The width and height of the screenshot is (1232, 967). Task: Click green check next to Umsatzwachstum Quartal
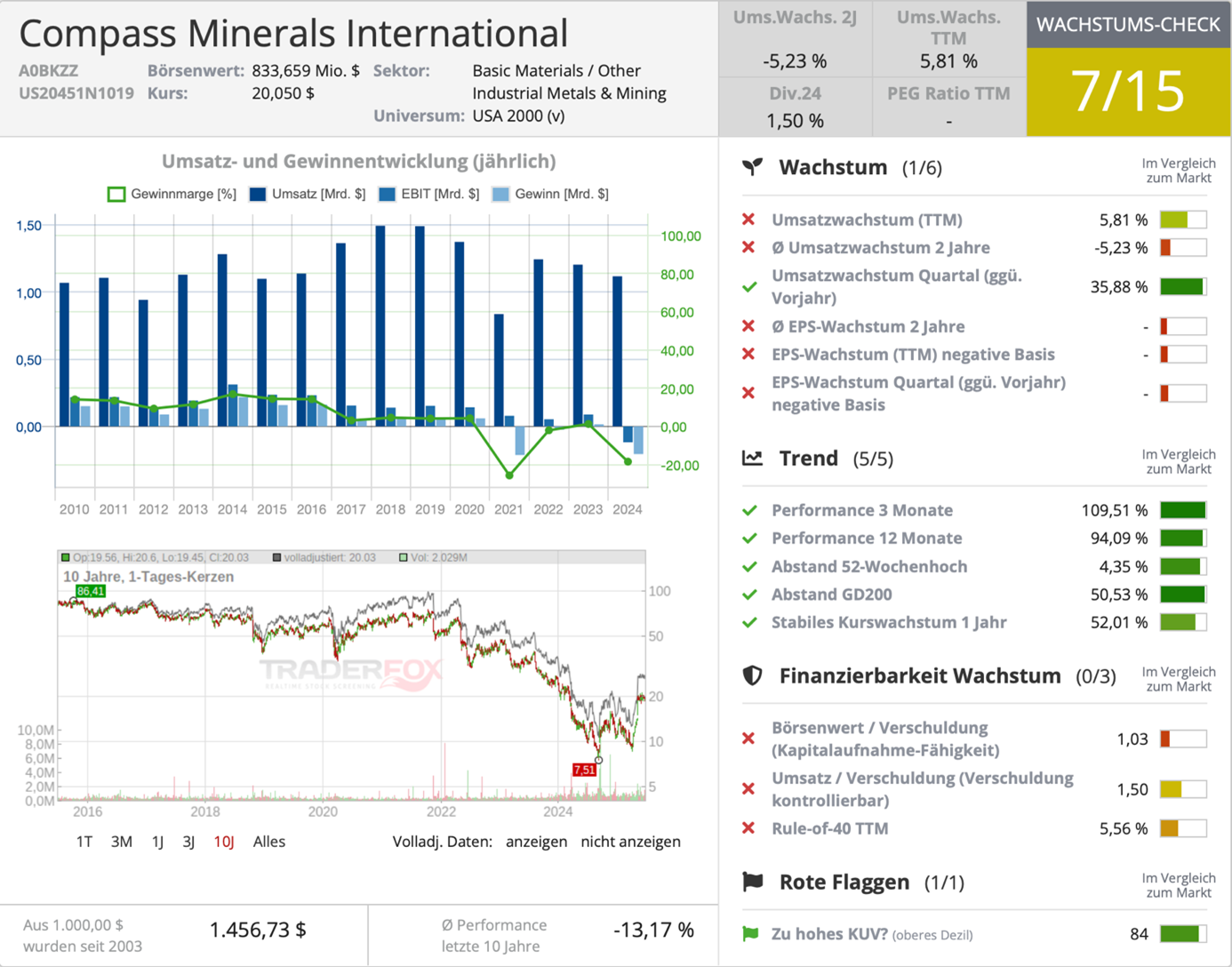(x=749, y=287)
